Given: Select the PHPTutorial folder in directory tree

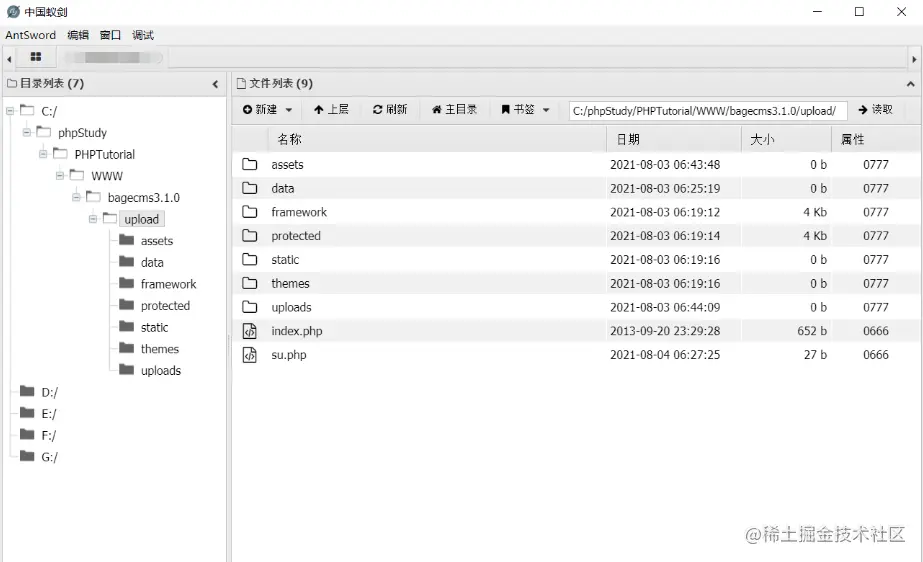Looking at the screenshot, I should [105, 154].
